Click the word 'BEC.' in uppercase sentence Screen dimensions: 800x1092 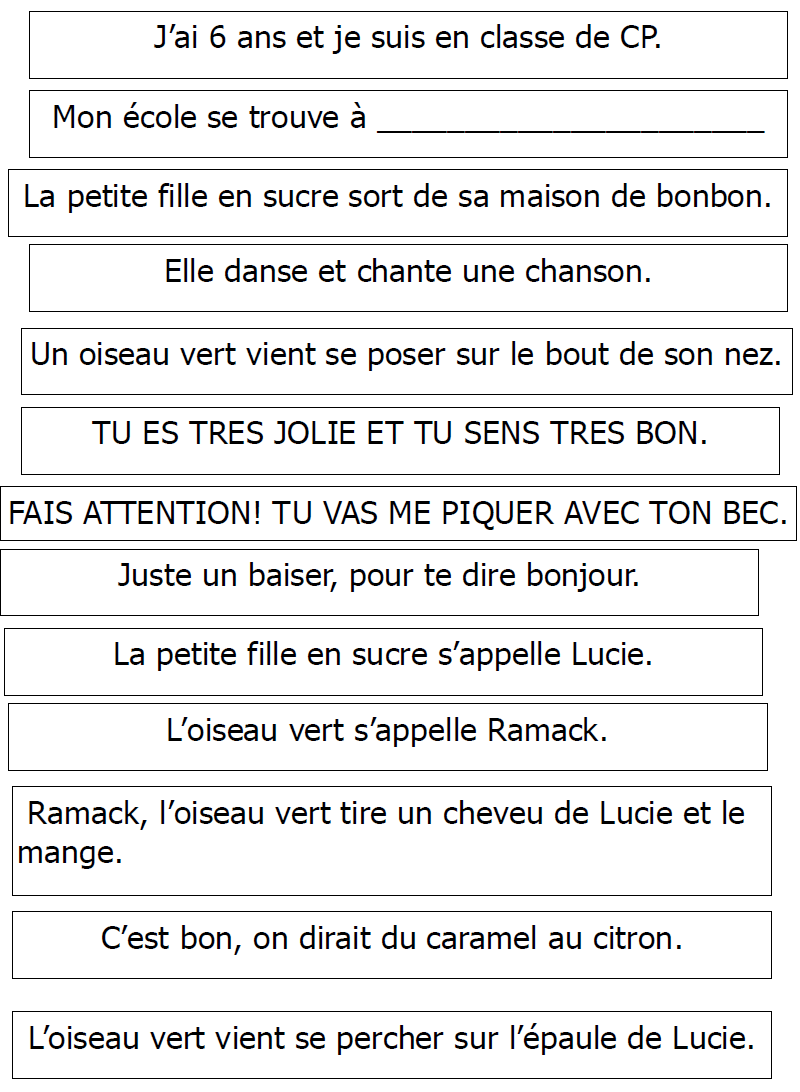point(754,515)
